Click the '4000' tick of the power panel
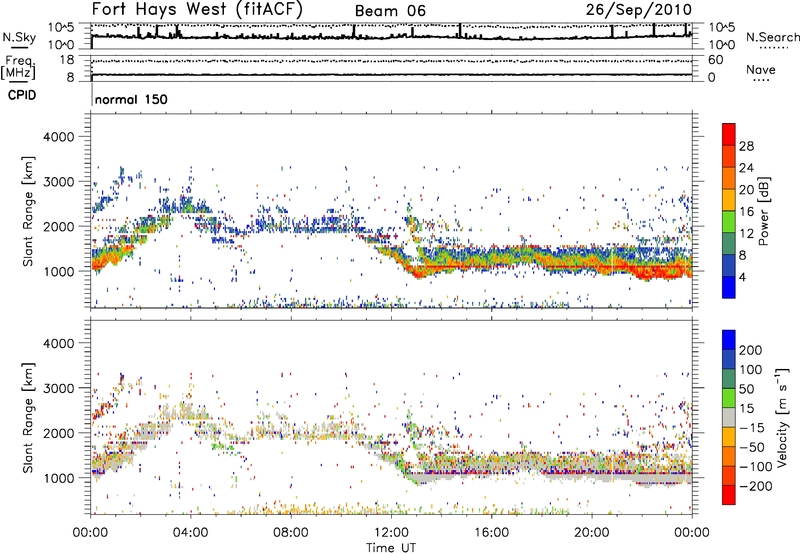The height and width of the screenshot is (554, 800). (59, 137)
